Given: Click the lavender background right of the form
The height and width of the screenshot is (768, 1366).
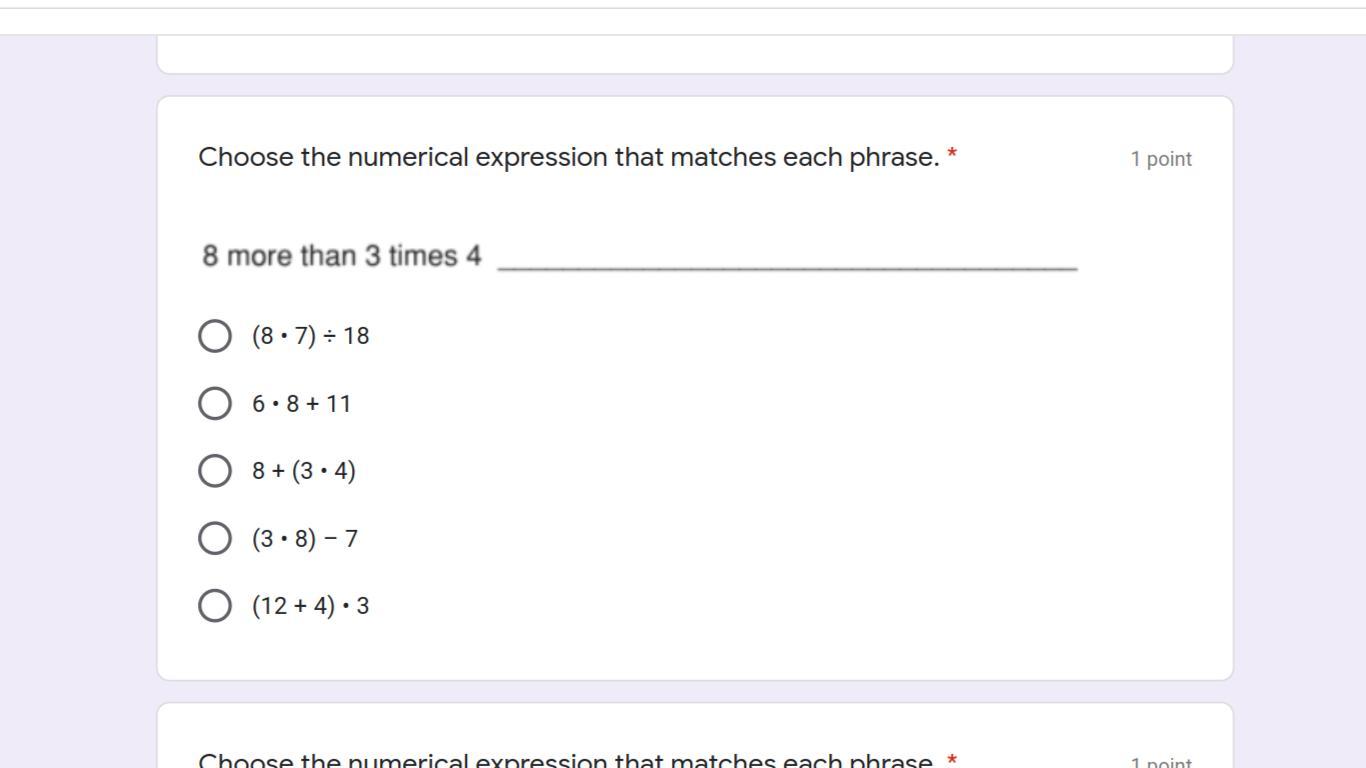Looking at the screenshot, I should (x=1300, y=400).
